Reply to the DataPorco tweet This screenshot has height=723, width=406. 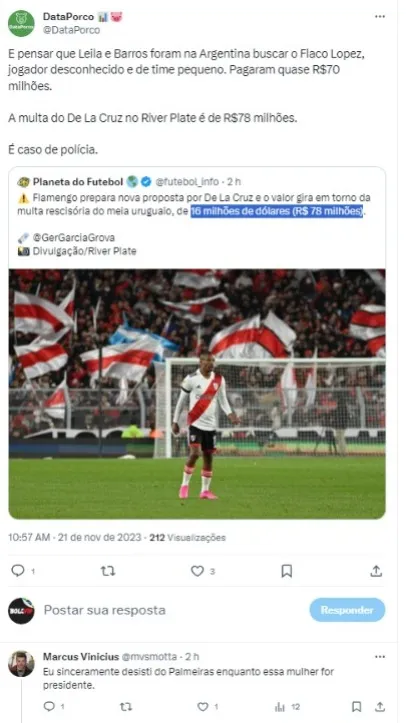pos(18,571)
